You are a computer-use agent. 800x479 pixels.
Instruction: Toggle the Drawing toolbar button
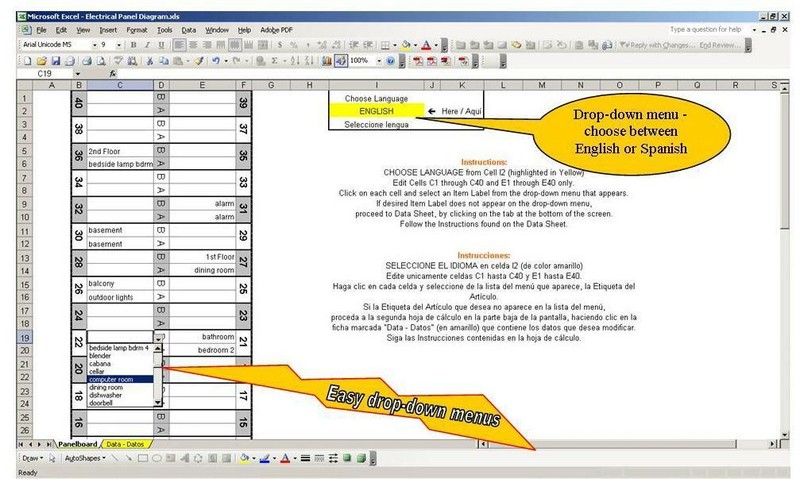click(x=341, y=61)
